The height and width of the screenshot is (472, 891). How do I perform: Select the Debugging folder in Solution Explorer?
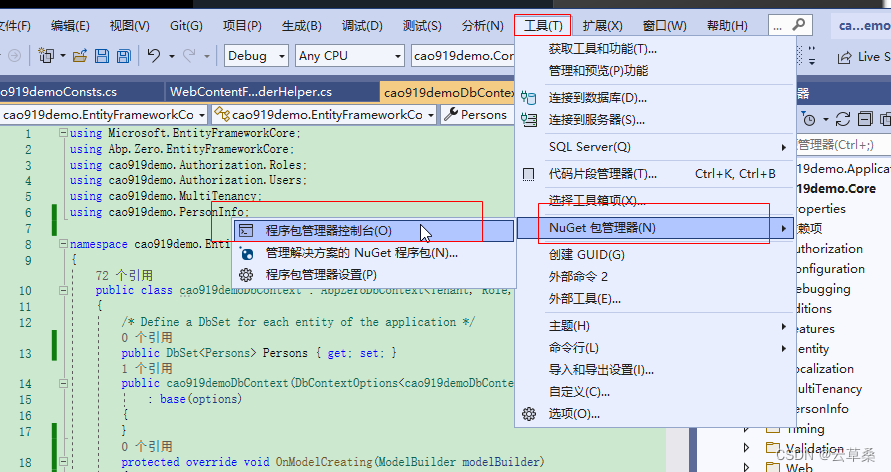(x=824, y=289)
